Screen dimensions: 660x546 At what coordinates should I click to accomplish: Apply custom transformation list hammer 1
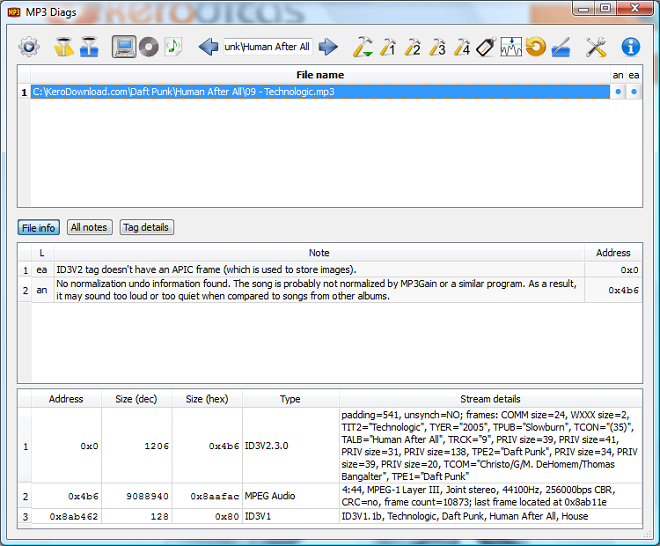pos(388,47)
